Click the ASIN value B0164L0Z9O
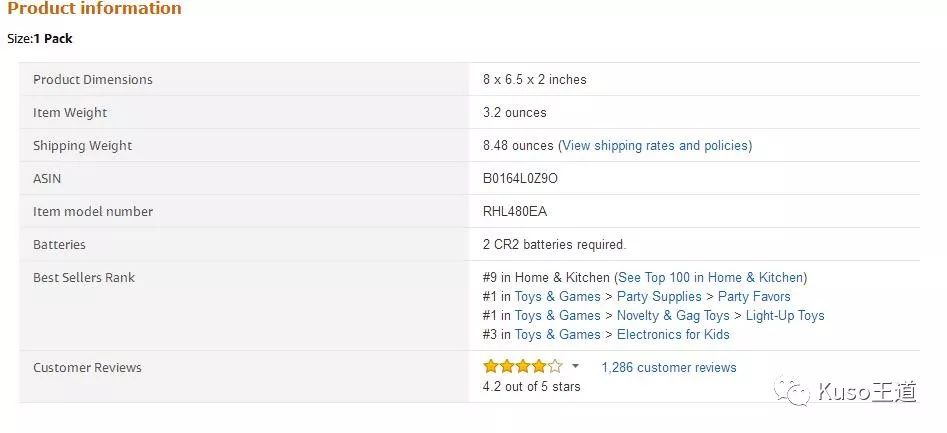The image size is (947, 433). point(520,178)
